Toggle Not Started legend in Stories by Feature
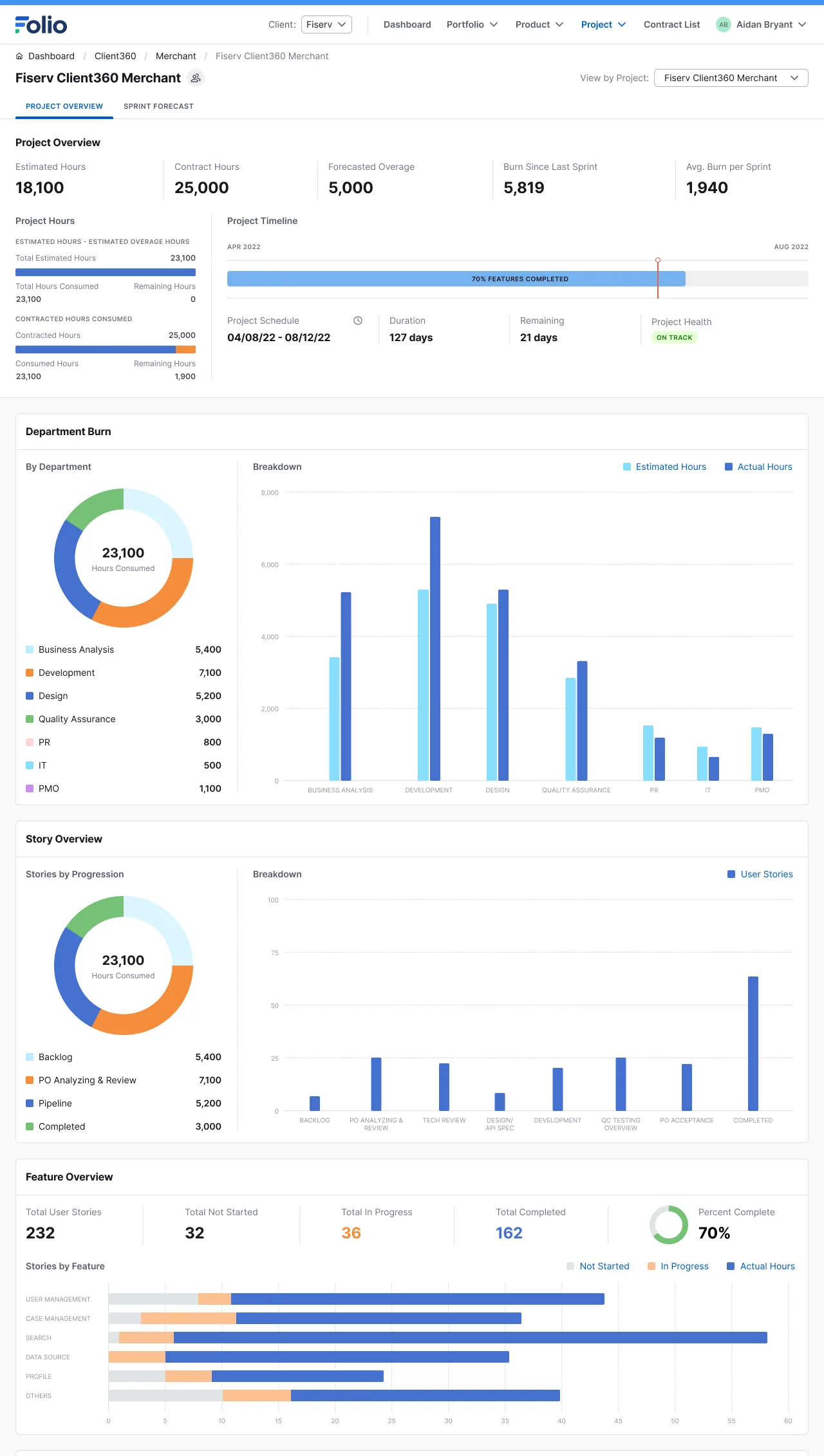The width and height of the screenshot is (824, 1456). point(598,1266)
